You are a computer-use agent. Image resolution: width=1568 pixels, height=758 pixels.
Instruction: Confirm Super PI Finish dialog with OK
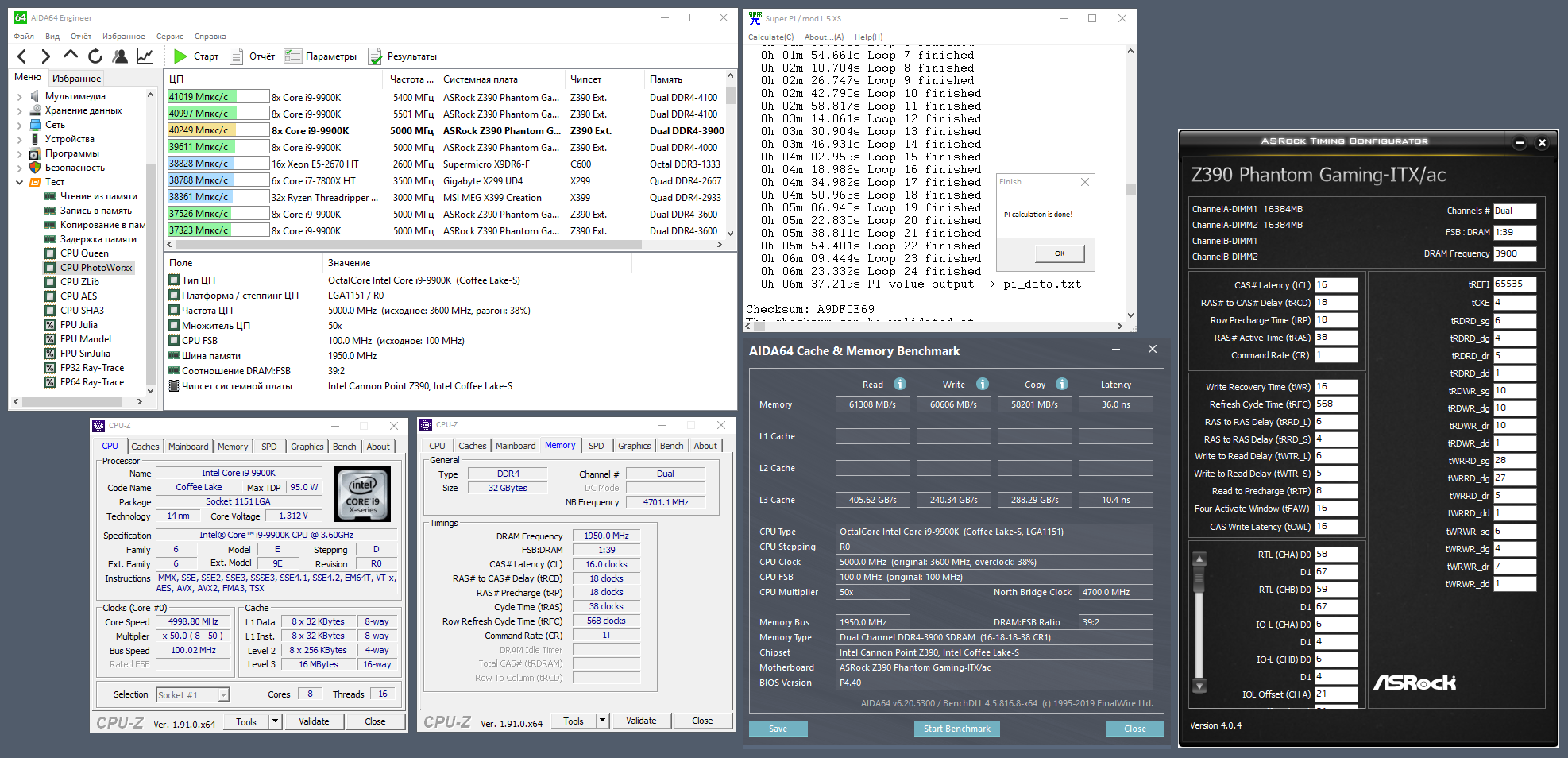1060,253
